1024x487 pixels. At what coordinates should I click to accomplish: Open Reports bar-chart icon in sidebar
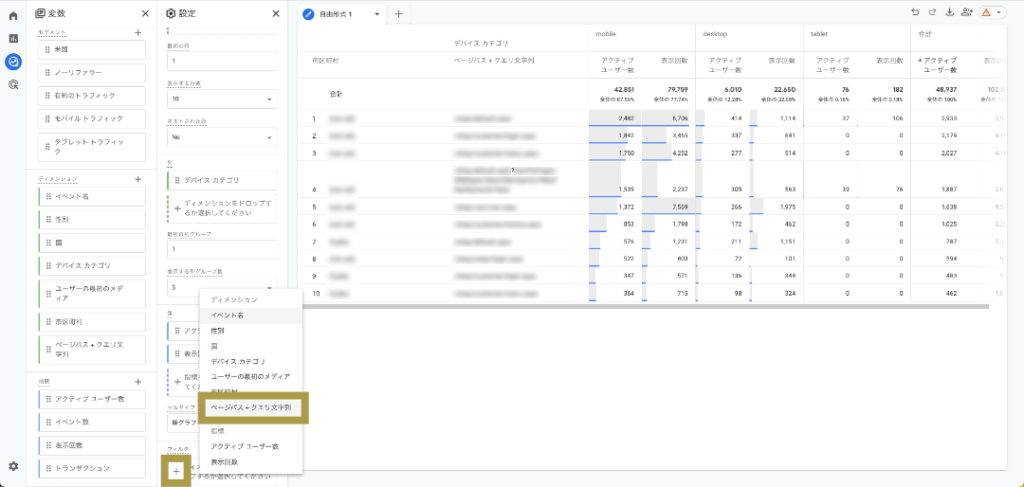pos(13,39)
